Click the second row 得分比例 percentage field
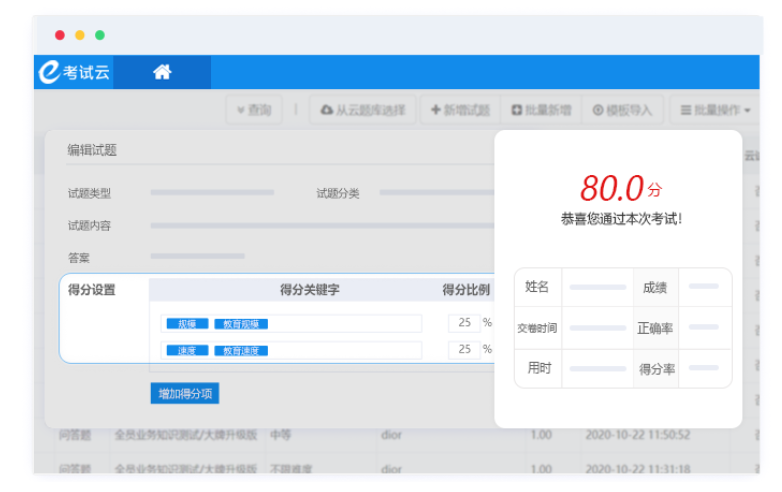This screenshot has height=492, width=782. coord(464,350)
